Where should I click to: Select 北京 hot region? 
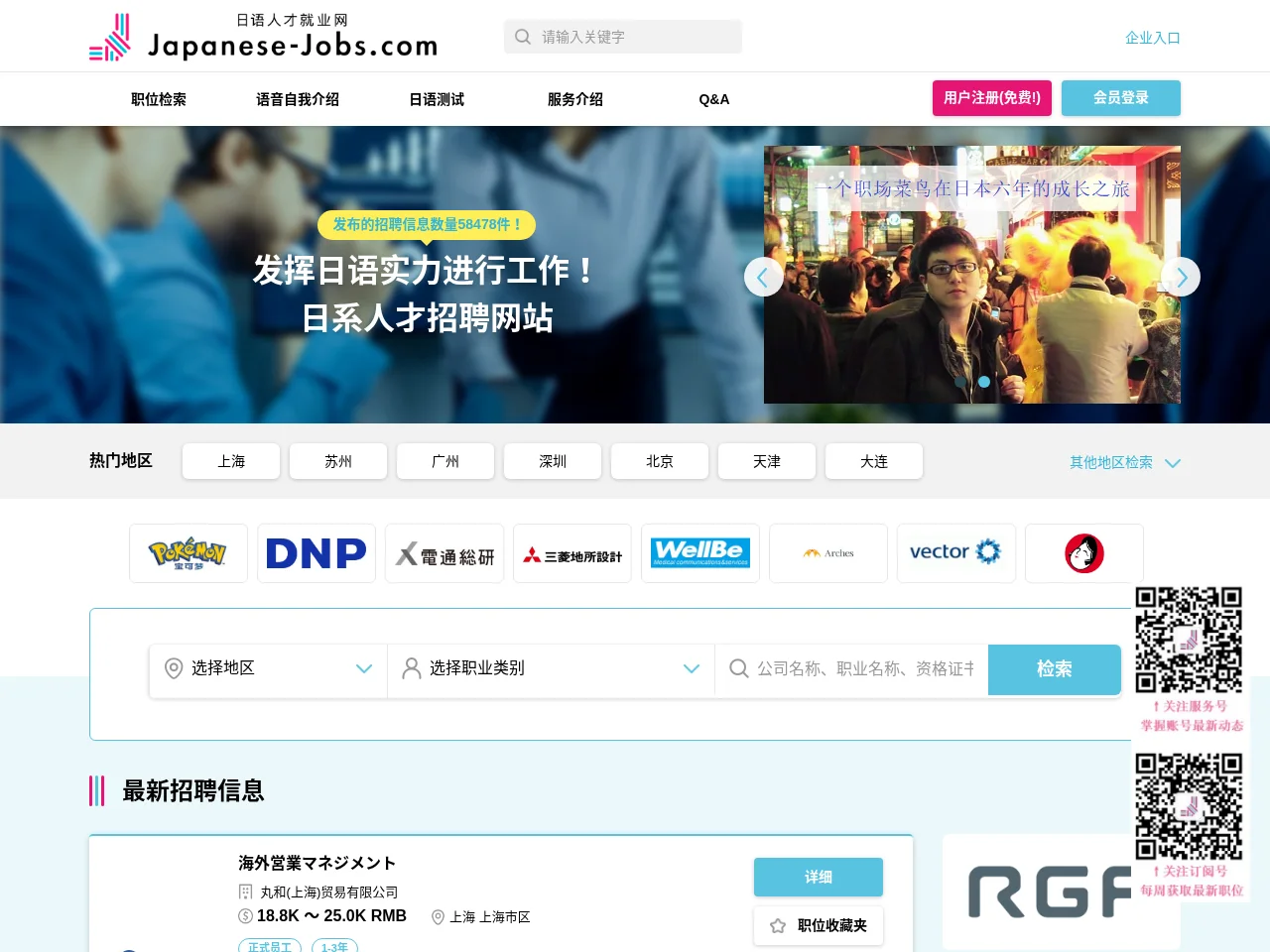click(660, 461)
